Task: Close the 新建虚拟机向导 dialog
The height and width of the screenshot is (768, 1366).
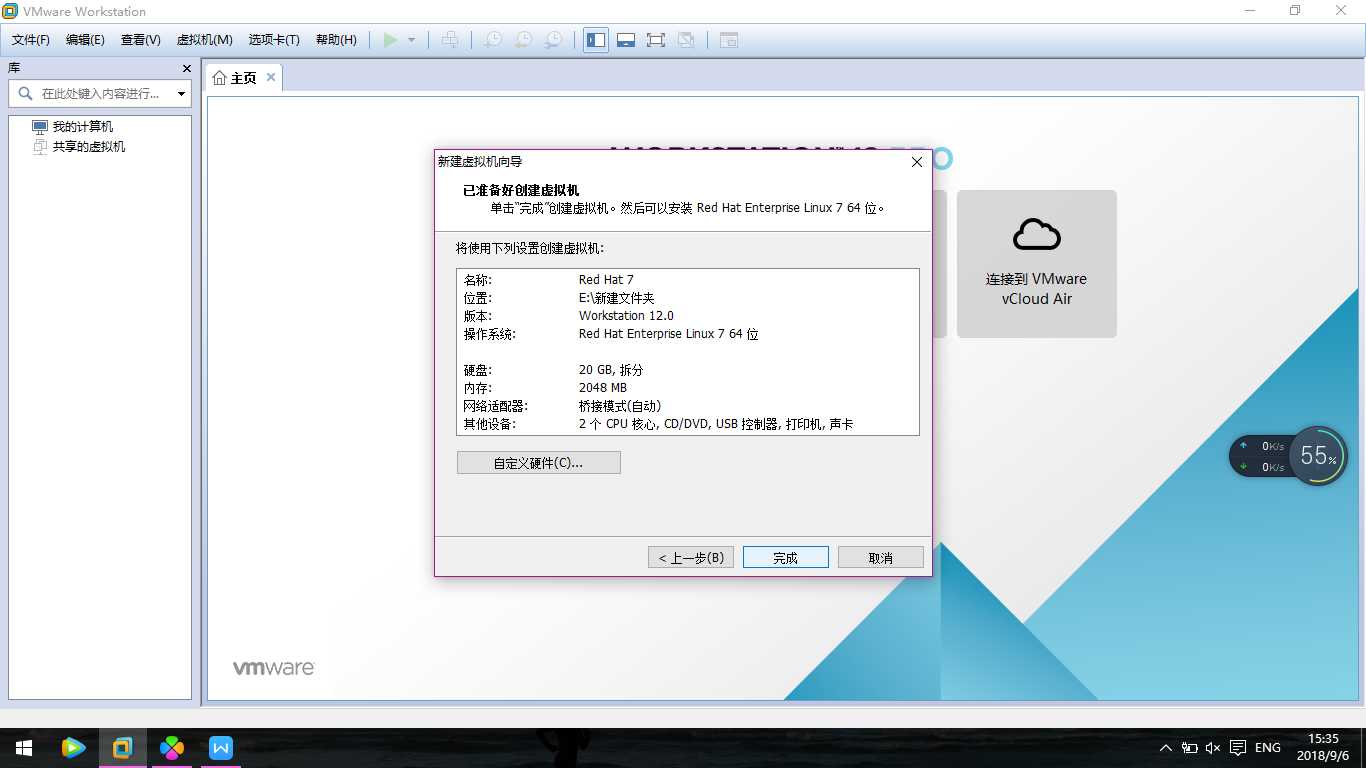Action: pyautogui.click(x=916, y=162)
